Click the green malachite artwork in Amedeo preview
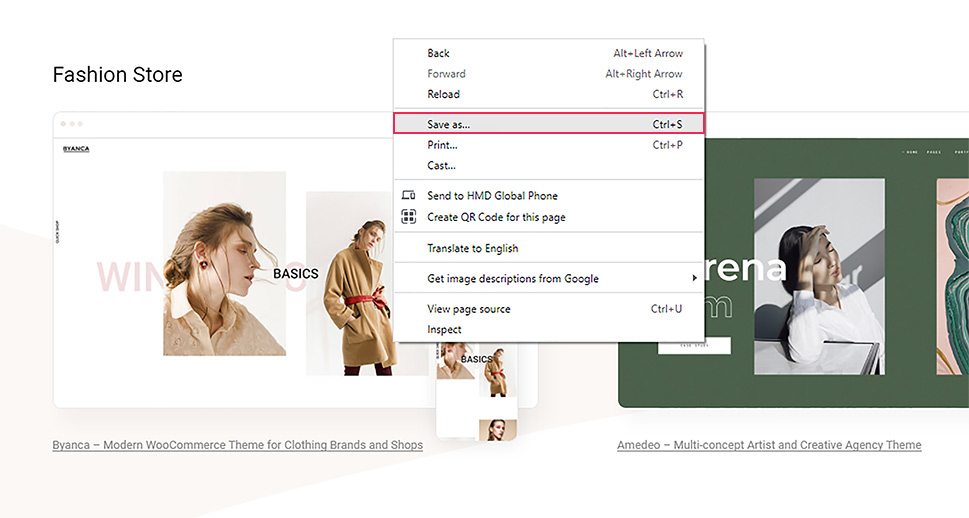This screenshot has width=969, height=518. tap(952, 276)
